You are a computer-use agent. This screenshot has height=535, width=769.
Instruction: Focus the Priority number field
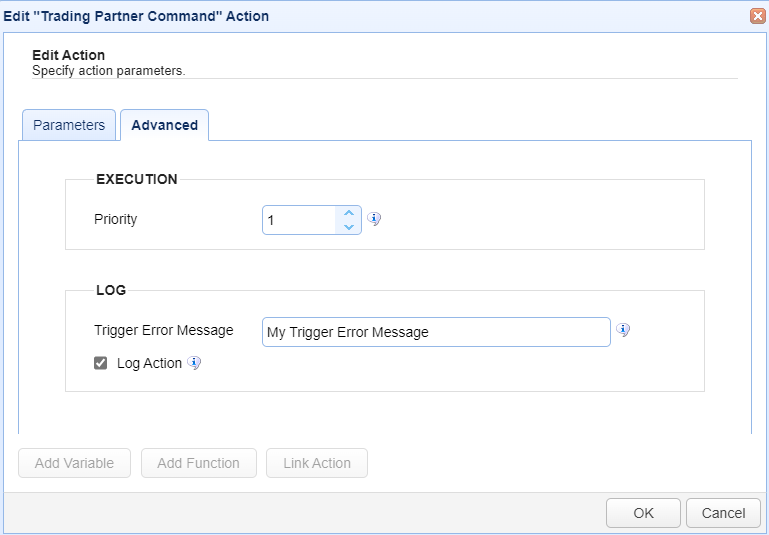[299, 220]
